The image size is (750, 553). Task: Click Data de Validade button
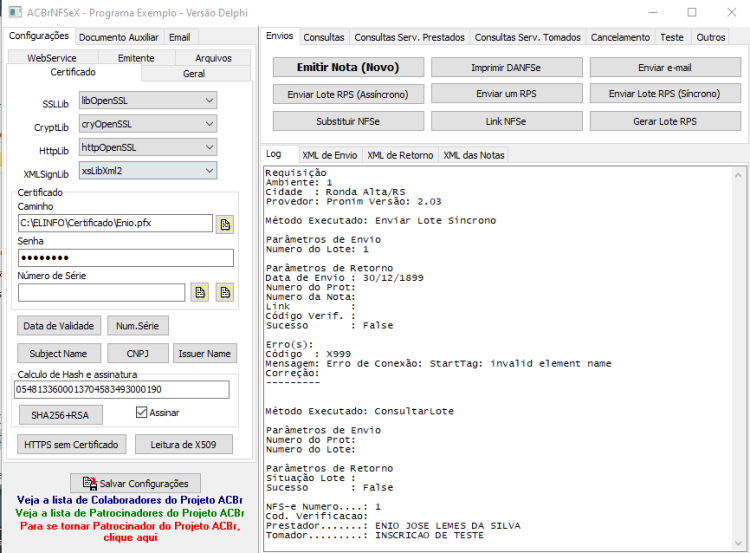point(59,325)
